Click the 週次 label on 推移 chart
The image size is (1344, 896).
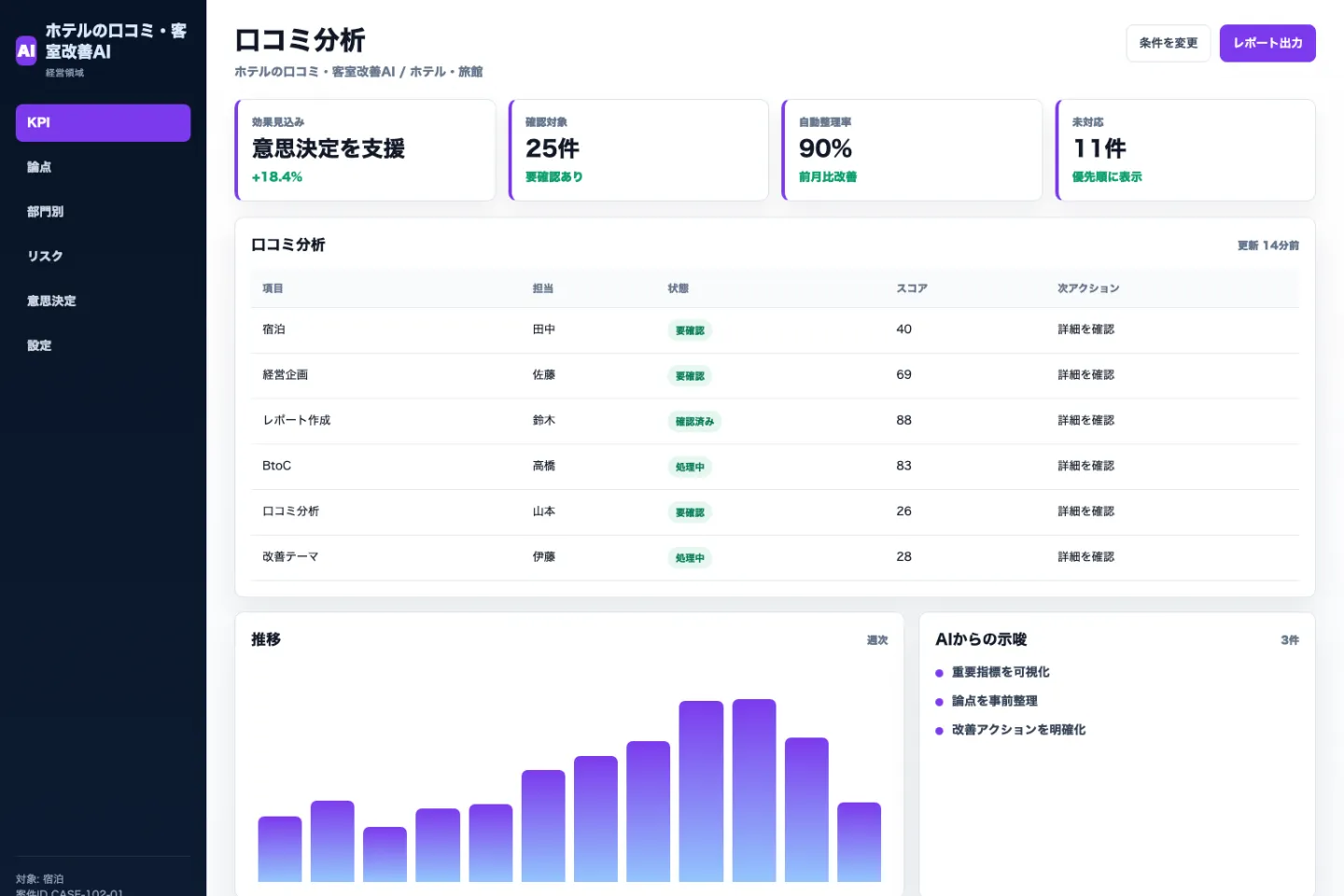tap(877, 640)
